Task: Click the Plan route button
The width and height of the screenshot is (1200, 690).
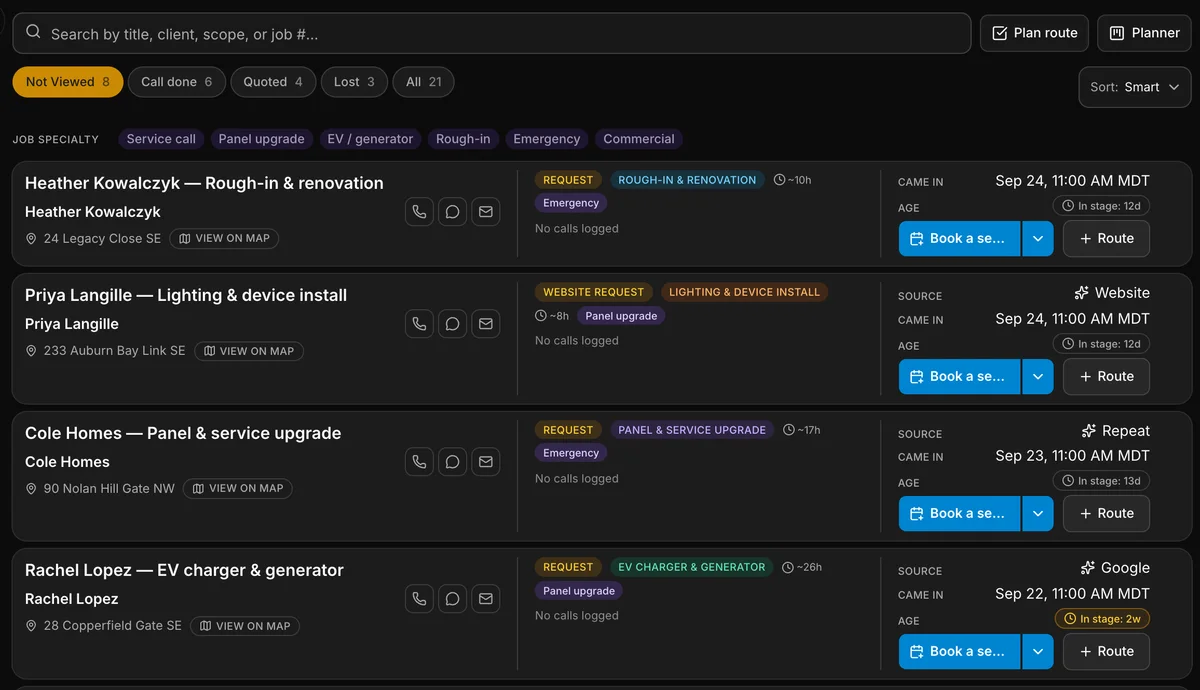Action: pyautogui.click(x=1034, y=33)
